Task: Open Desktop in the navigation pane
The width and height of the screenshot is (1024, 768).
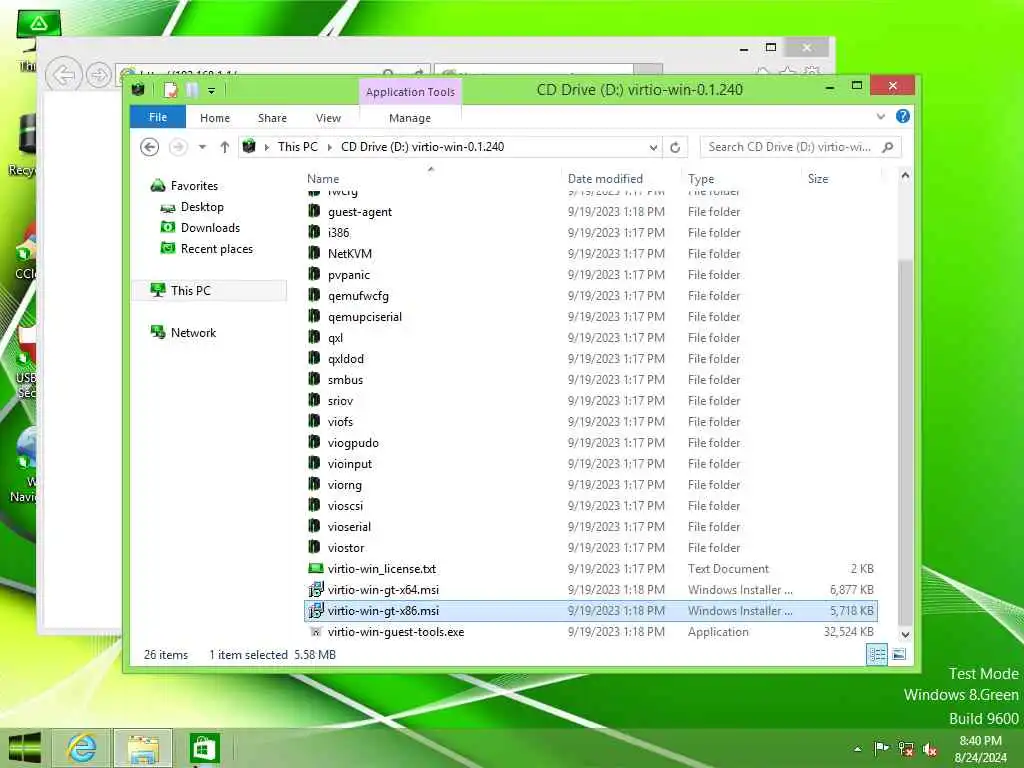Action: (x=202, y=206)
